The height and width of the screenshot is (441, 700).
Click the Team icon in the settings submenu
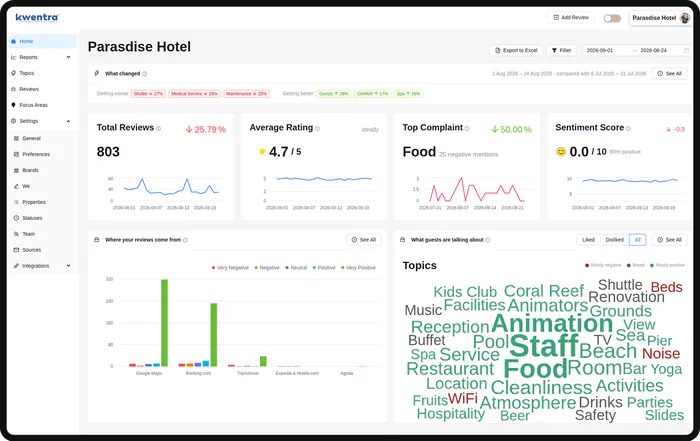[17, 234]
